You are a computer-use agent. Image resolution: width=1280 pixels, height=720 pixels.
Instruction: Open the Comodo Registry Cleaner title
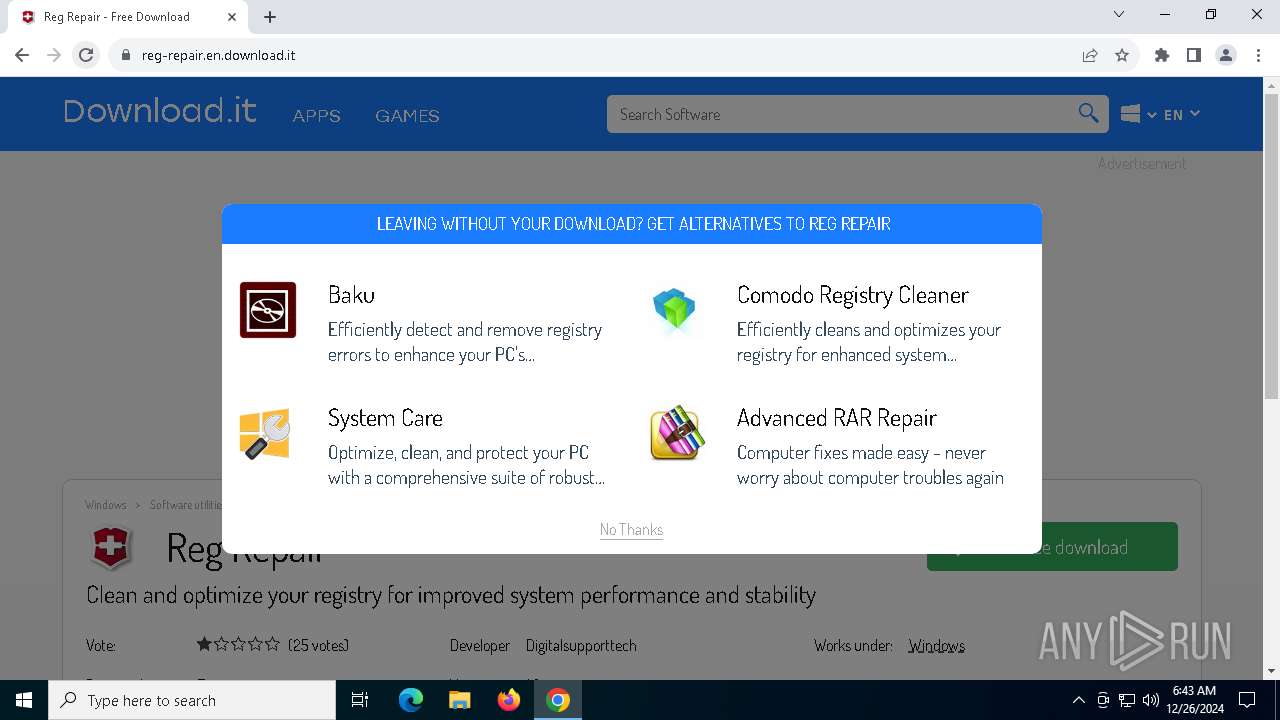click(x=853, y=295)
